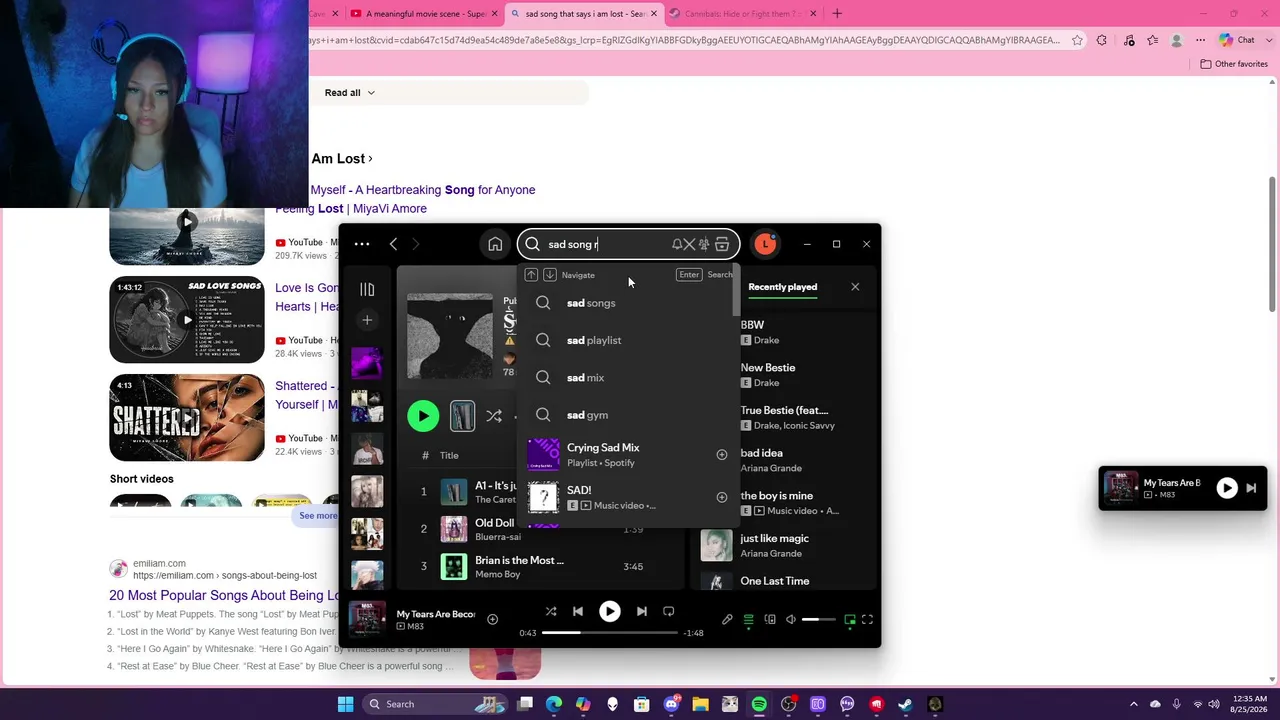Select 'sad playlist' search suggestion

pos(630,340)
